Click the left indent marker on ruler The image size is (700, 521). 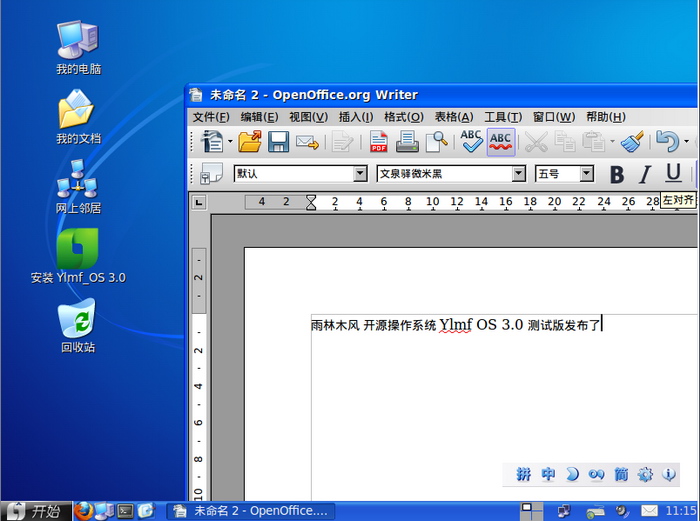point(311,202)
